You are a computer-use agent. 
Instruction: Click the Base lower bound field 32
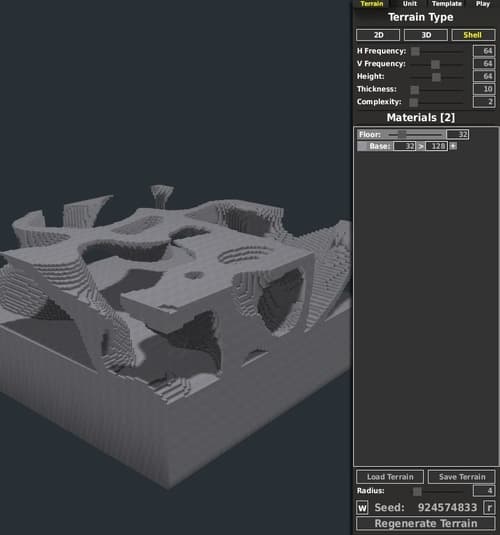[x=405, y=146]
